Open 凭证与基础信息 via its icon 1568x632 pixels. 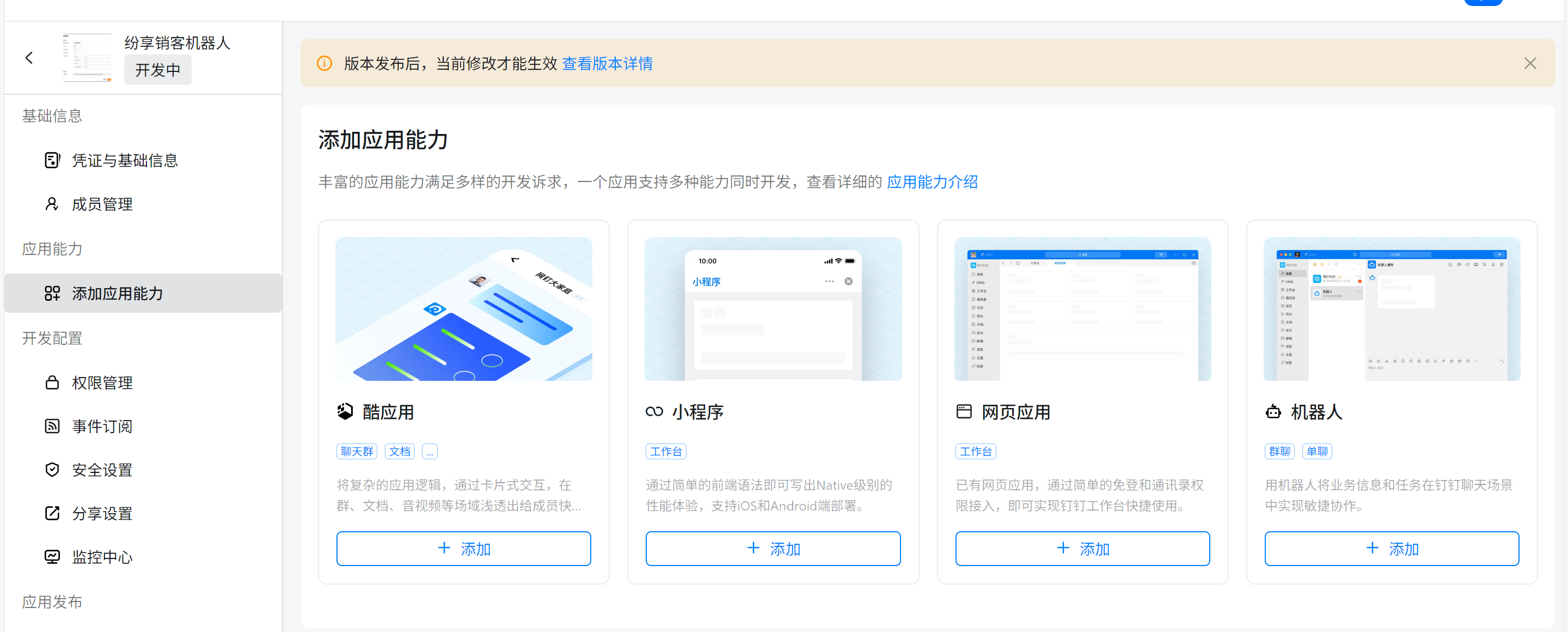point(52,160)
